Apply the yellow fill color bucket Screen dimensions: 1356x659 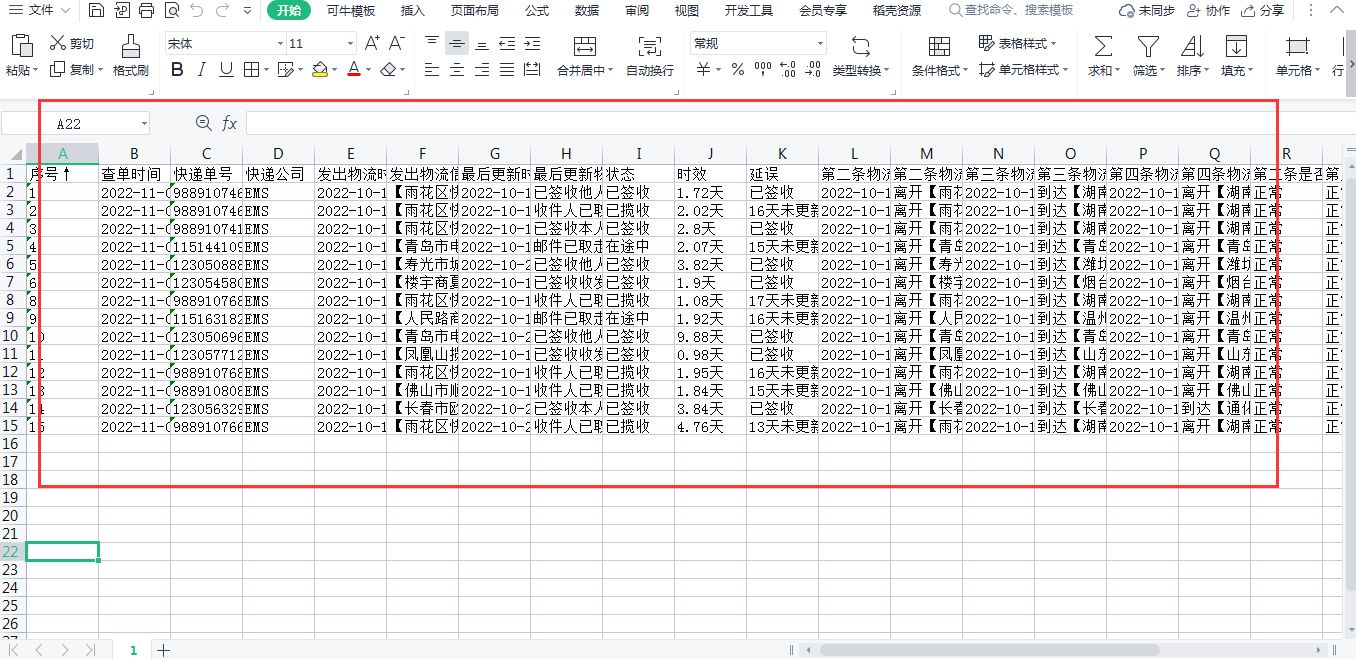pos(319,70)
